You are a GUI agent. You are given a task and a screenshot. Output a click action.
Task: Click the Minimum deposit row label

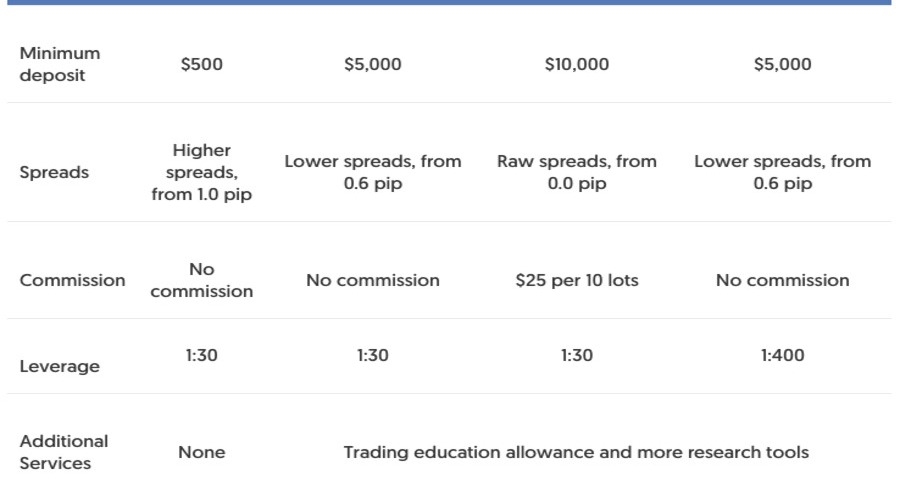coord(60,64)
